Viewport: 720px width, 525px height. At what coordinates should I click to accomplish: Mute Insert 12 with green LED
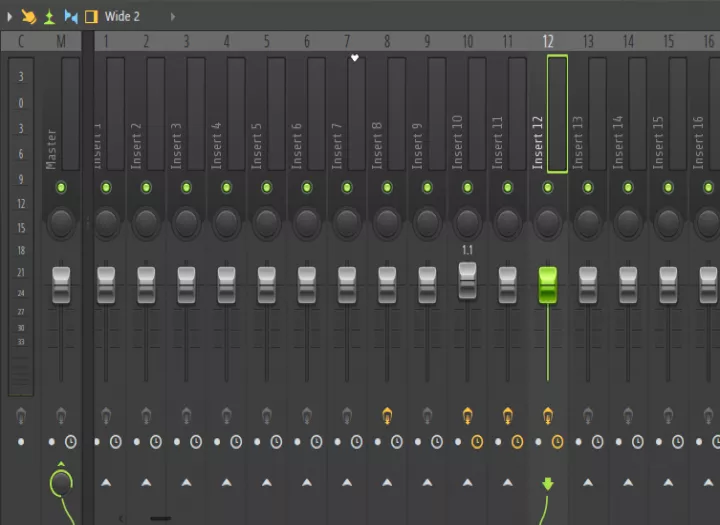[548, 187]
